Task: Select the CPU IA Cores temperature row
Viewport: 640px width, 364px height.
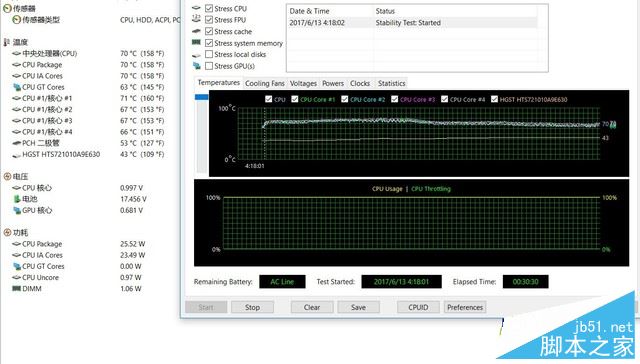Action: [89, 76]
